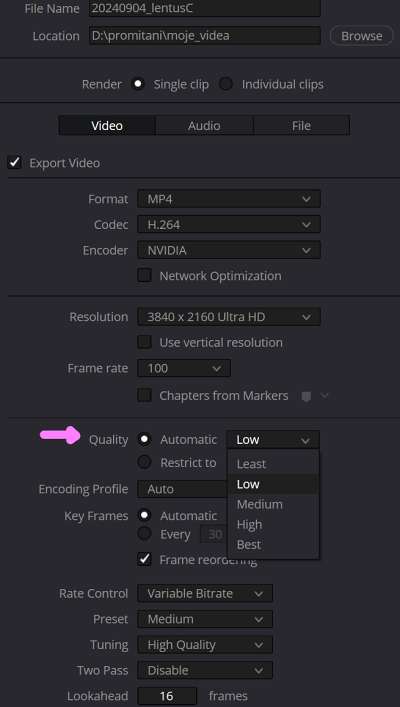400x707 pixels.
Task: Select the Individual clips render option
Action: 225,84
